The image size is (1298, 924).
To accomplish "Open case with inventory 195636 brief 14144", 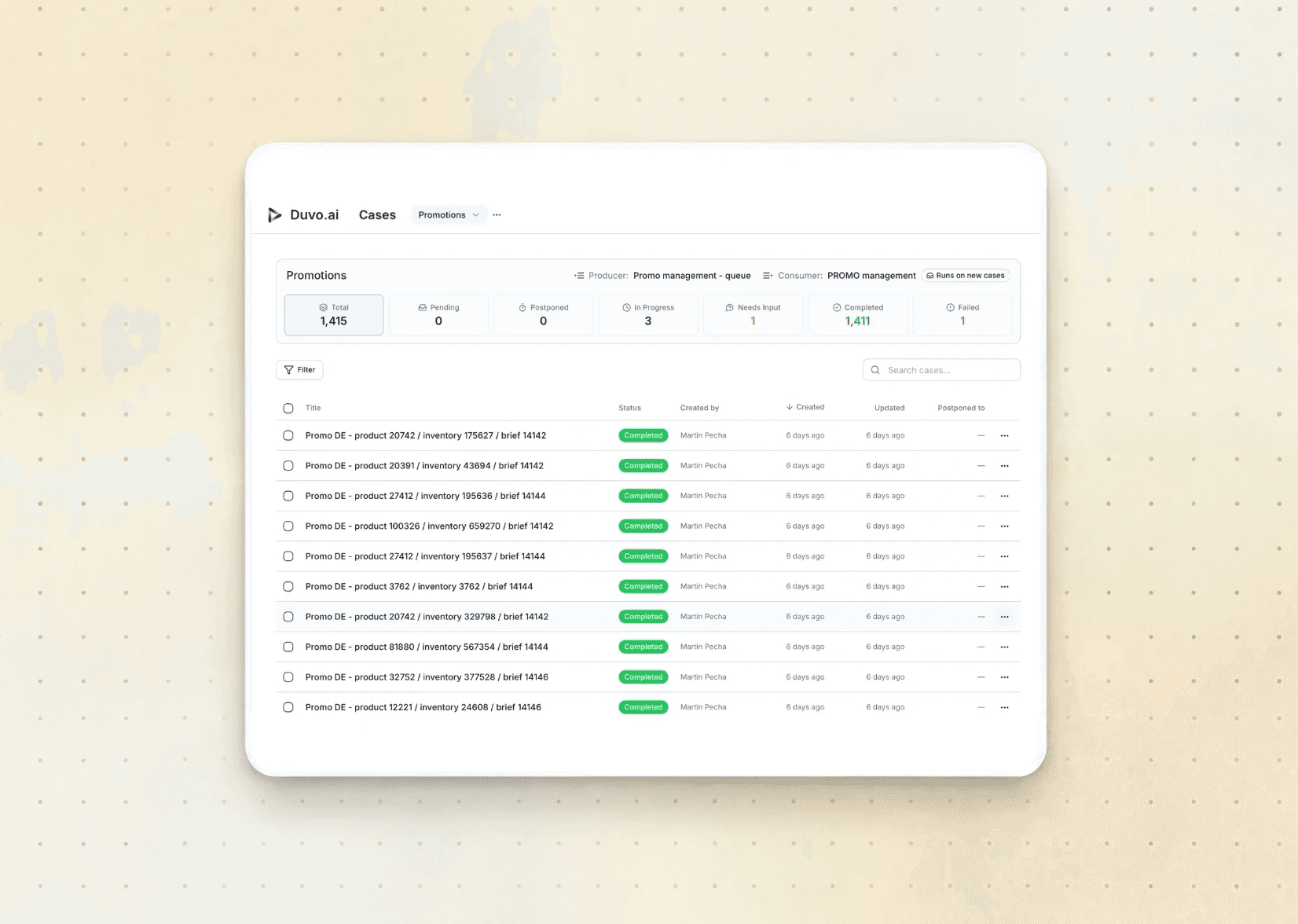I will point(425,496).
